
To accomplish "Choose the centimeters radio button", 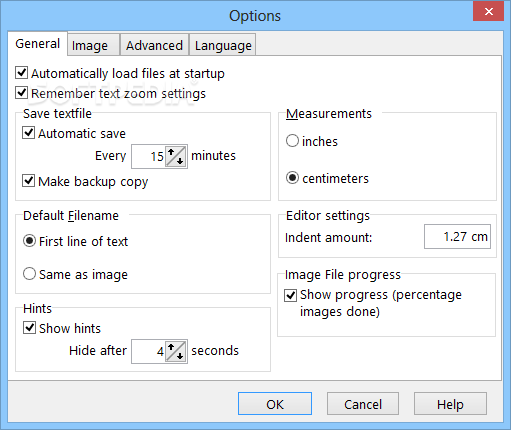I will 292,178.
